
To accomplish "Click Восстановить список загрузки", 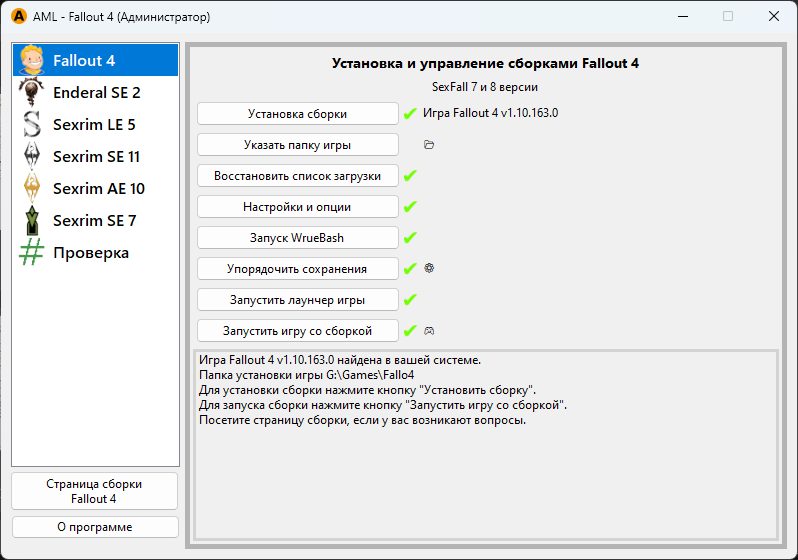I will coord(298,176).
